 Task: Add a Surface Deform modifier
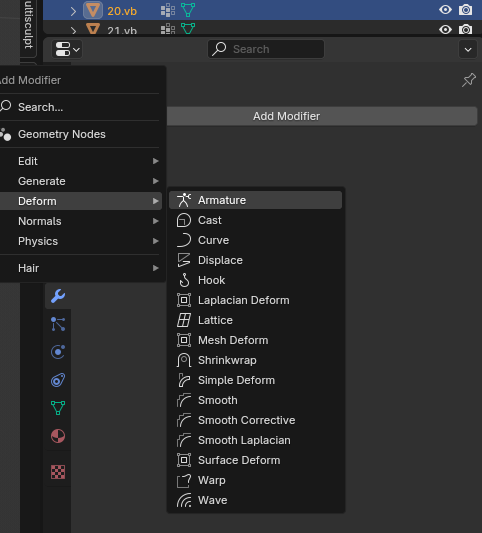[256, 460]
